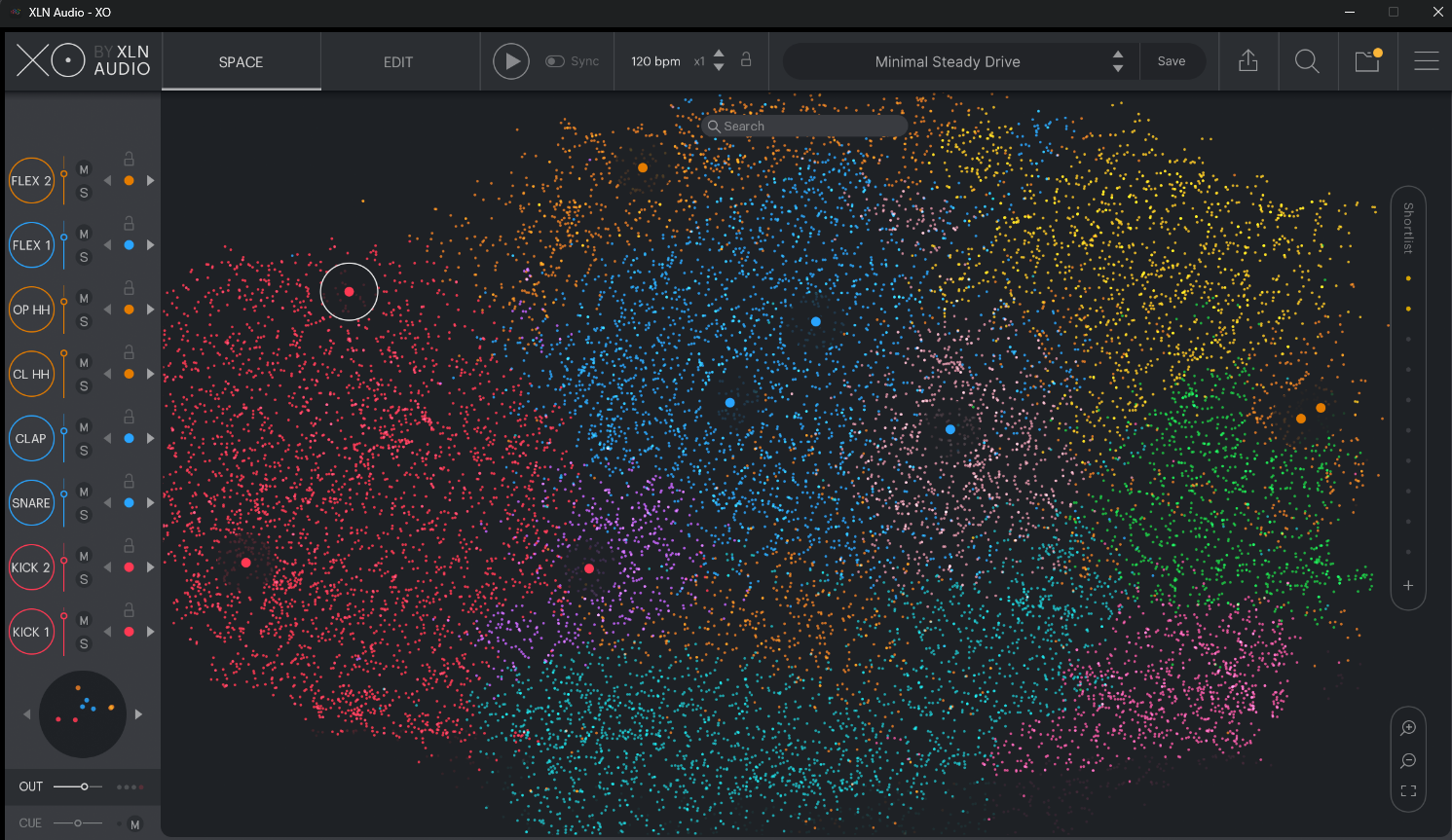Trigger the OP HH pad
This screenshot has width=1452, height=840.
[x=31, y=310]
